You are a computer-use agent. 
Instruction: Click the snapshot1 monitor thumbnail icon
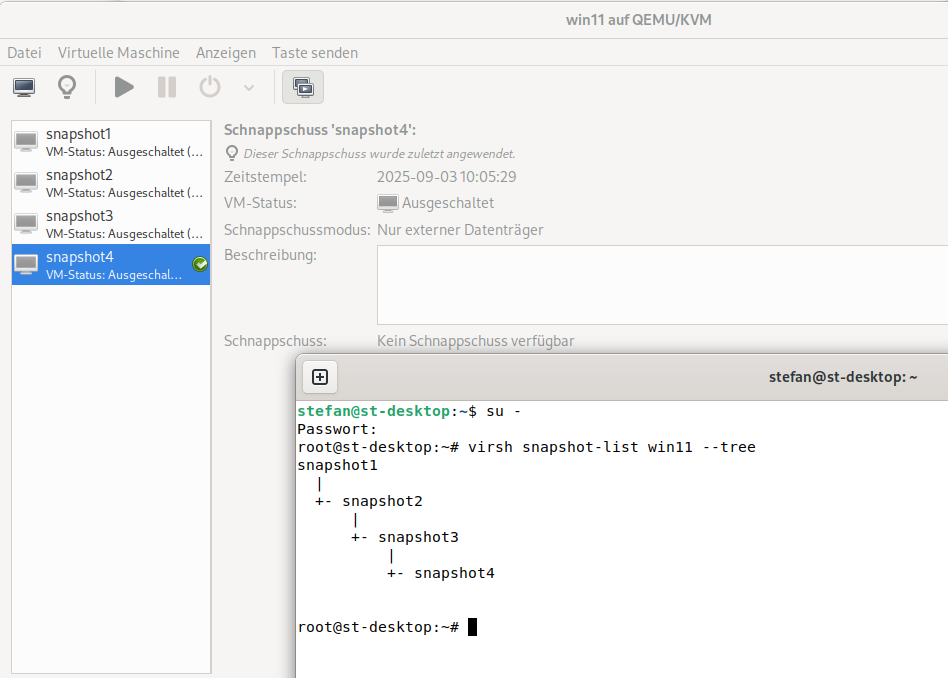[x=27, y=141]
